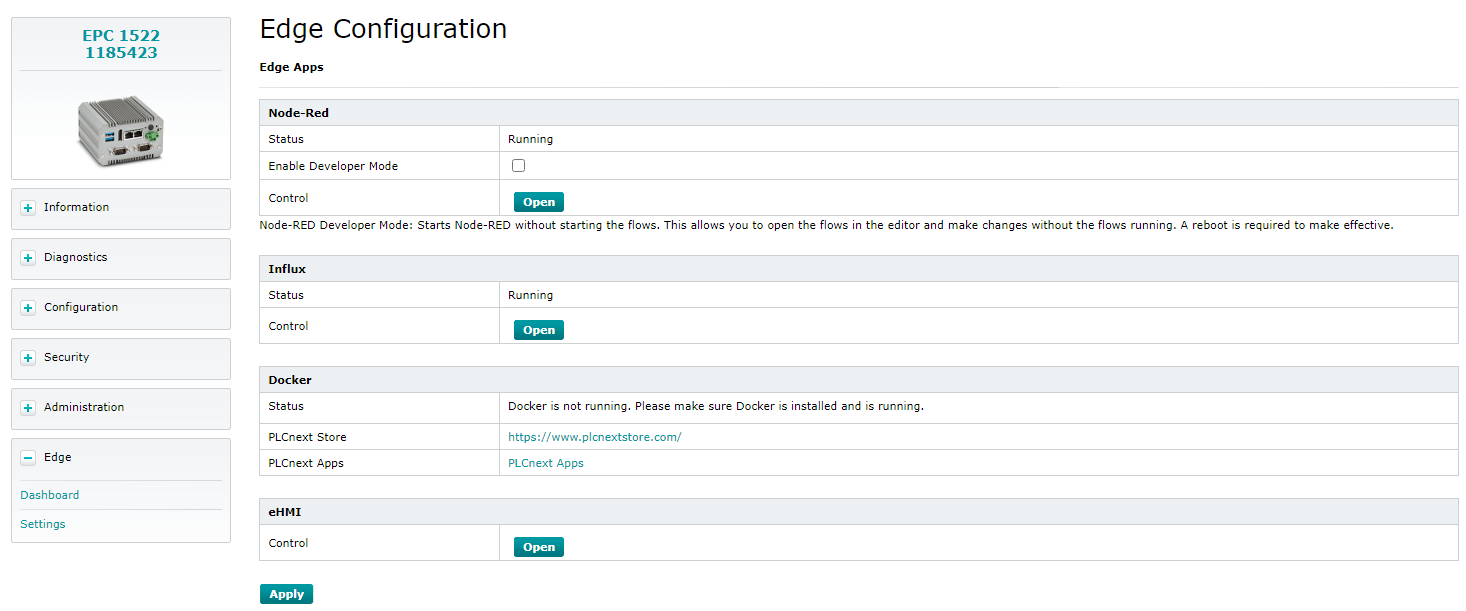Select the Information menu label
1466x611 pixels.
click(77, 207)
